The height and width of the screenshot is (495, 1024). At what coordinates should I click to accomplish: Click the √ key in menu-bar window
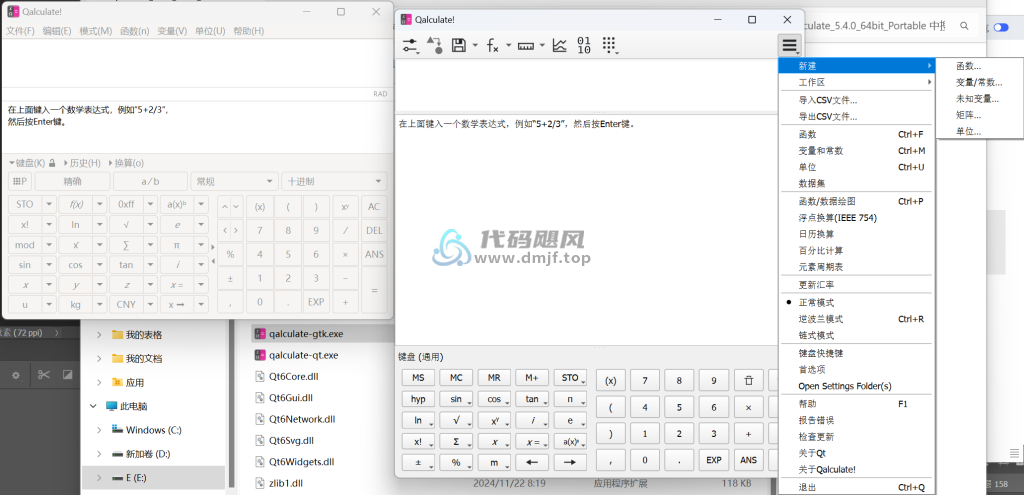[x=126, y=225]
